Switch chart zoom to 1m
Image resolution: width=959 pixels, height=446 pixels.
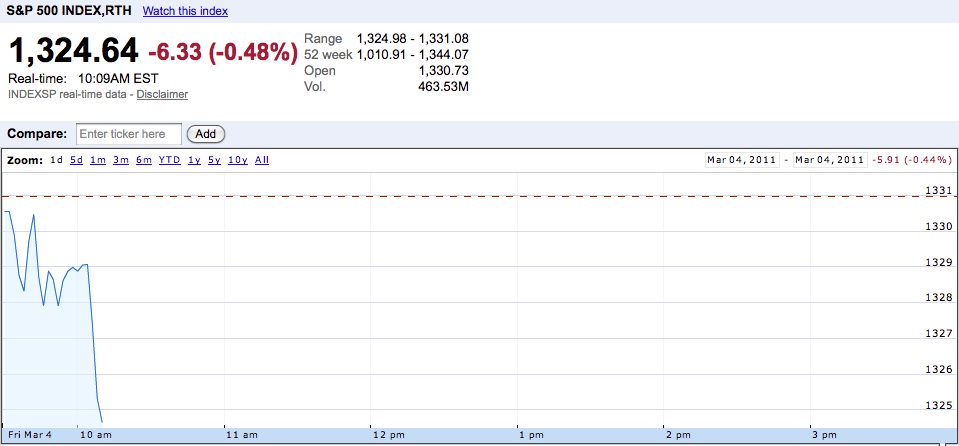coord(98,160)
